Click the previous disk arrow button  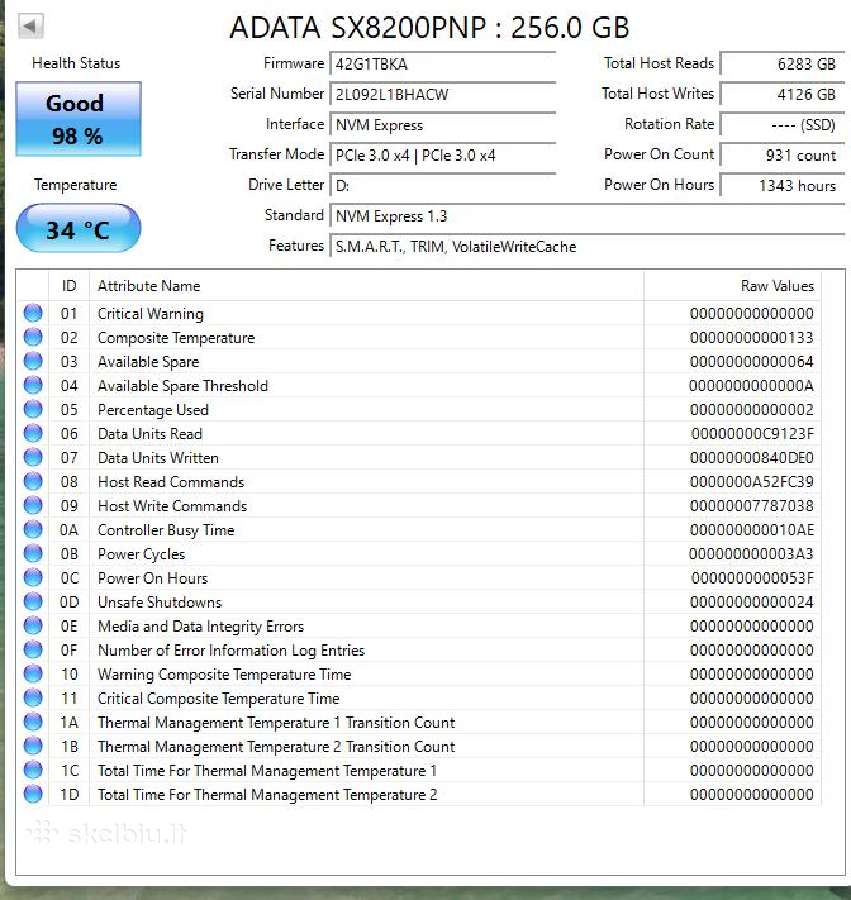pyautogui.click(x=30, y=26)
